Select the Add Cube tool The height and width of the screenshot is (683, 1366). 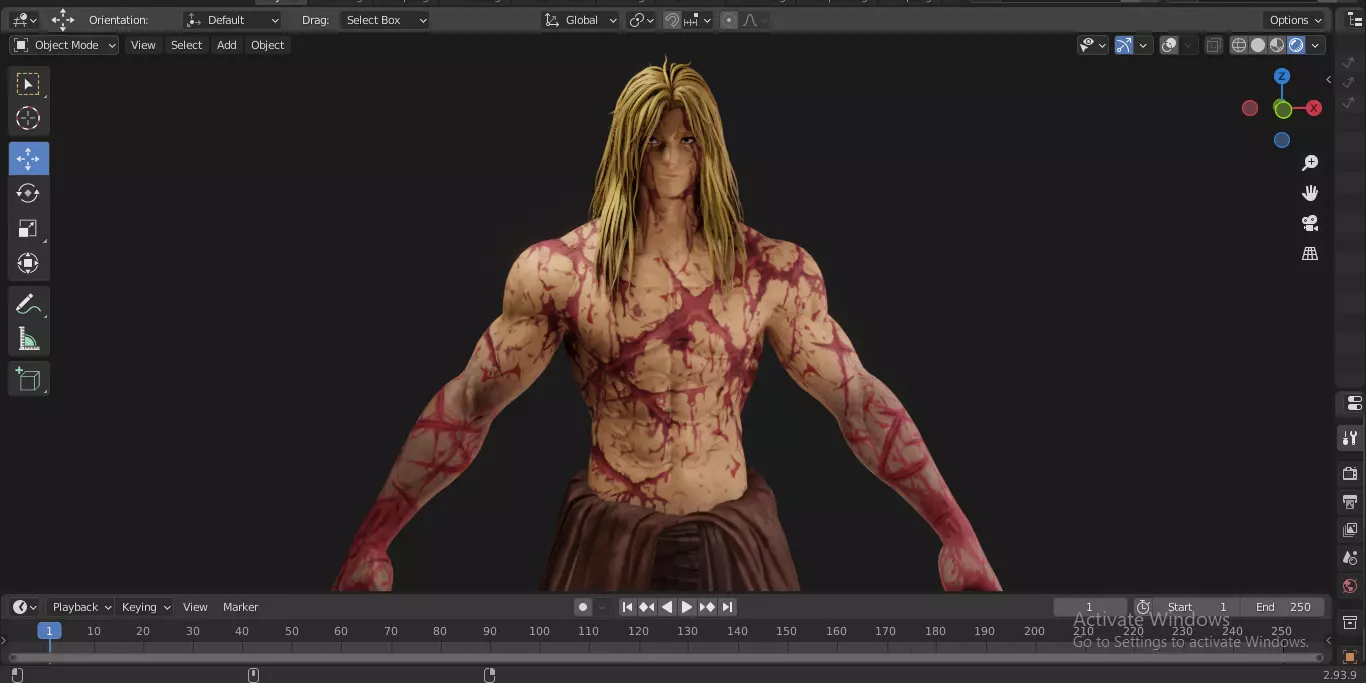pos(28,379)
